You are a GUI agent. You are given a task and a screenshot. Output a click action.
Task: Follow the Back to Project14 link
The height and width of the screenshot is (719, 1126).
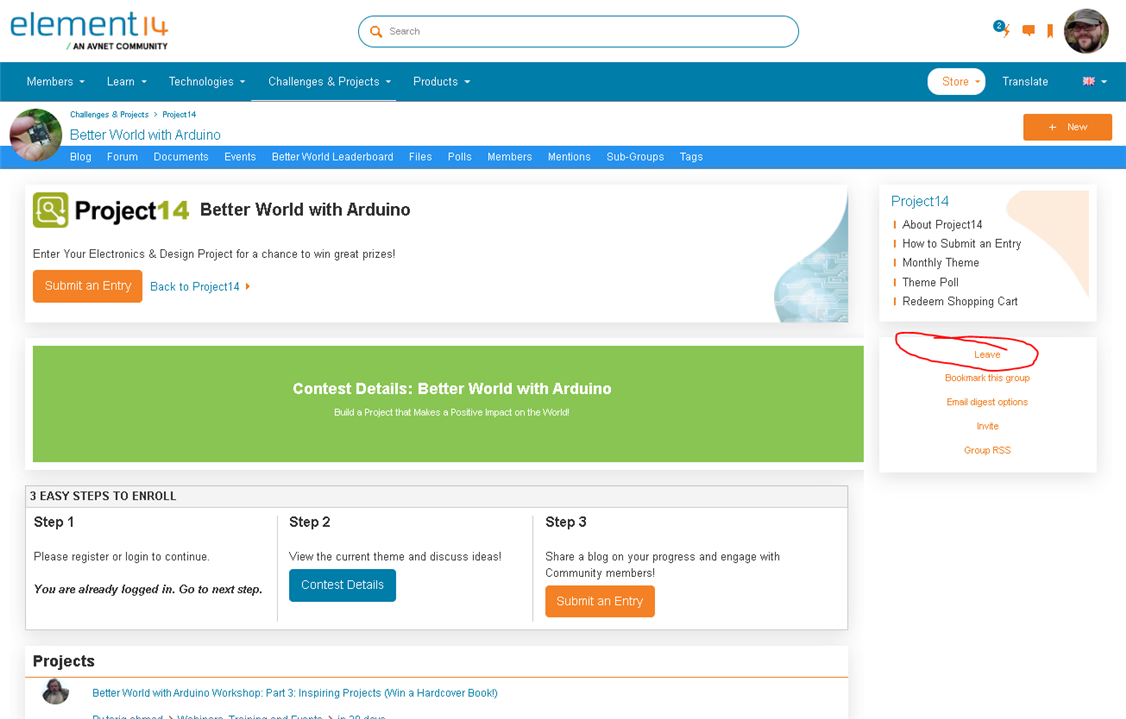pyautogui.click(x=200, y=287)
